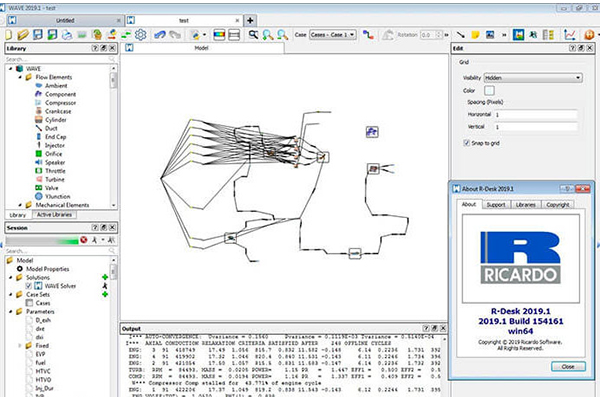Expand the Fixed parameters folder
This screenshot has height=397, width=600.
click(20, 345)
